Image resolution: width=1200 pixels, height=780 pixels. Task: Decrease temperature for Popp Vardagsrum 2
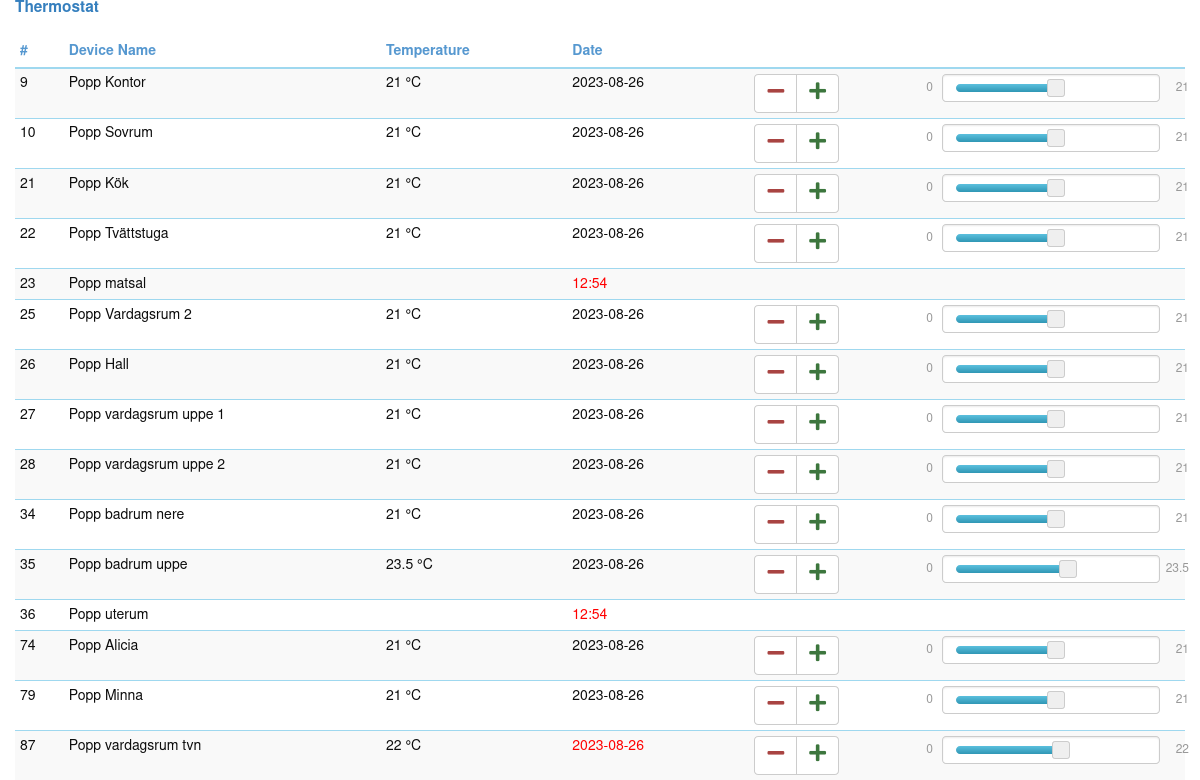[x=775, y=324]
